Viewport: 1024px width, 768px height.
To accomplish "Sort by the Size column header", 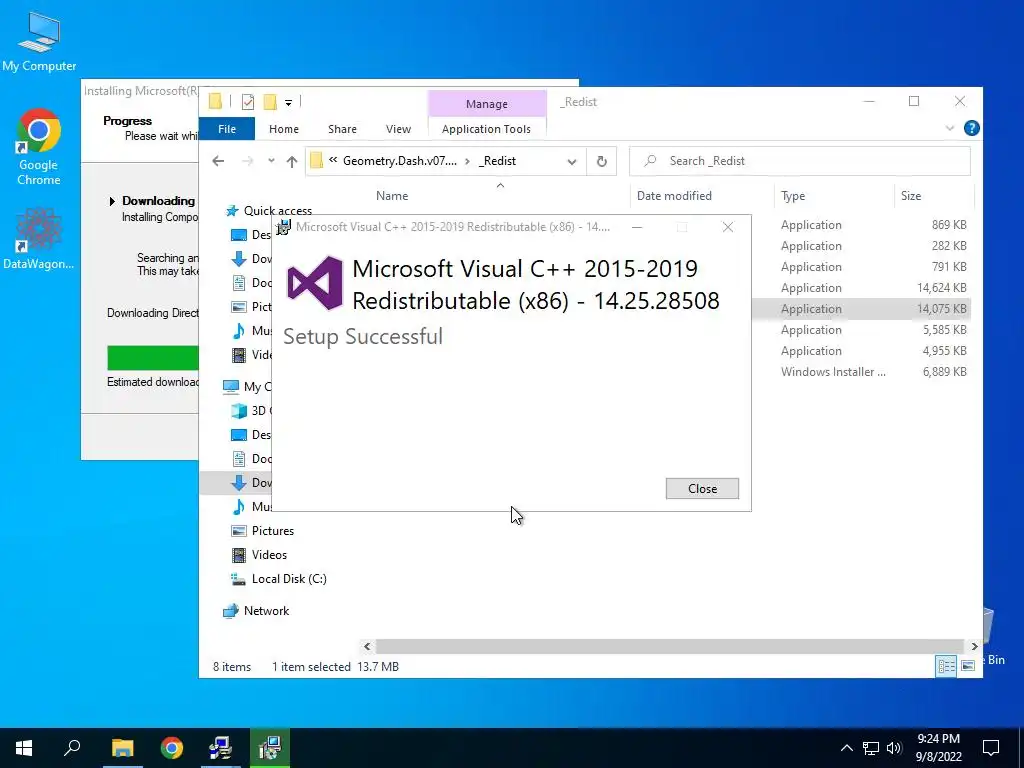I will pyautogui.click(x=910, y=195).
